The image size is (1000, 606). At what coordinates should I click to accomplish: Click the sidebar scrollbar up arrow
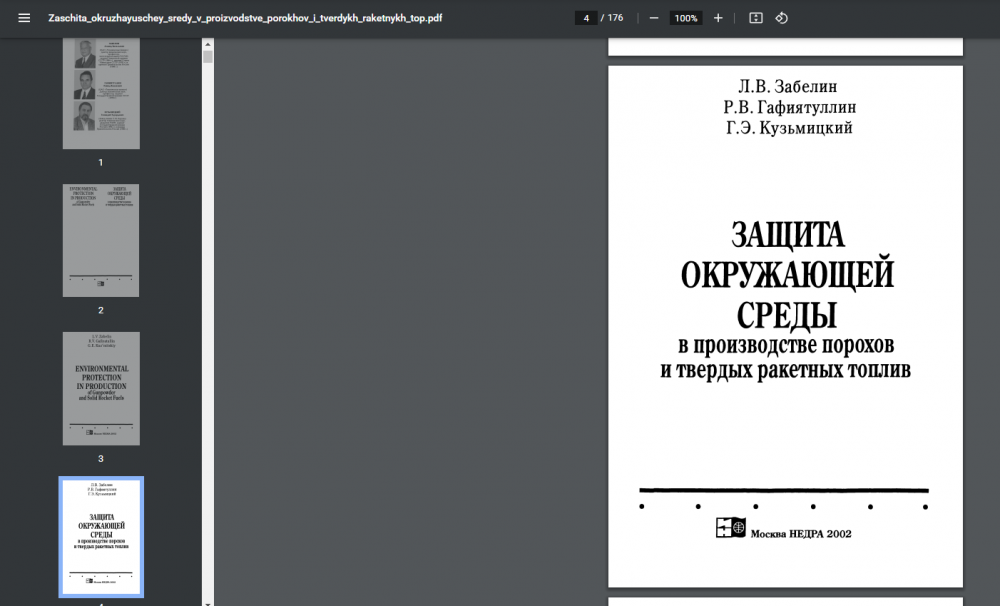click(x=208, y=44)
